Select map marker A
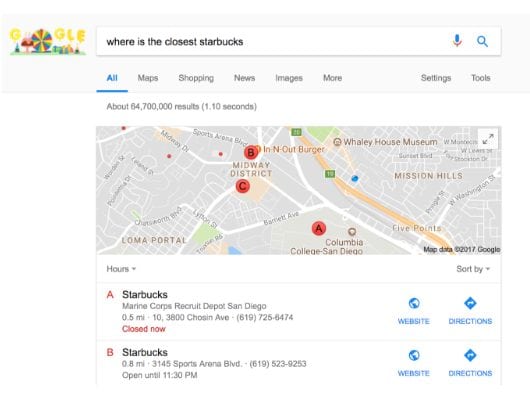This screenshot has height=414, width=530. [x=318, y=228]
